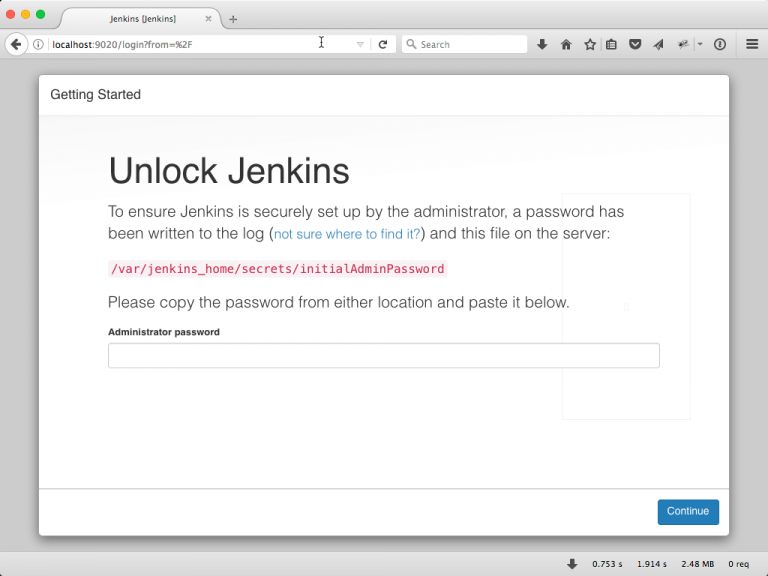768x576 pixels.
Task: Open the Firefox downloads arrow in toolbar
Action: (x=542, y=44)
